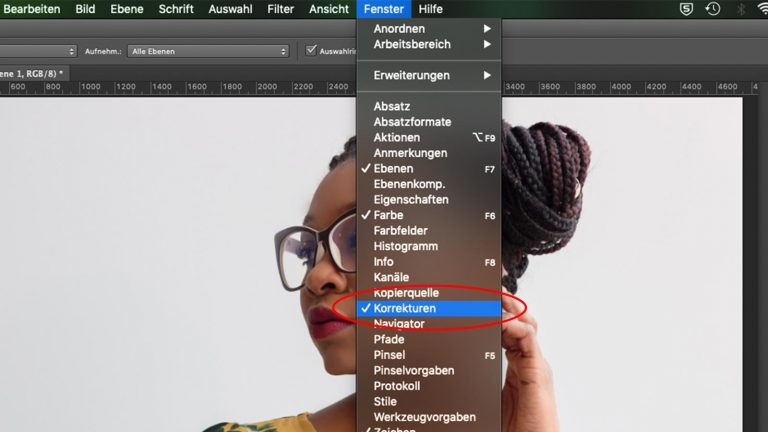Open the Hilfe menu
This screenshot has width=768, height=432.
tap(431, 9)
